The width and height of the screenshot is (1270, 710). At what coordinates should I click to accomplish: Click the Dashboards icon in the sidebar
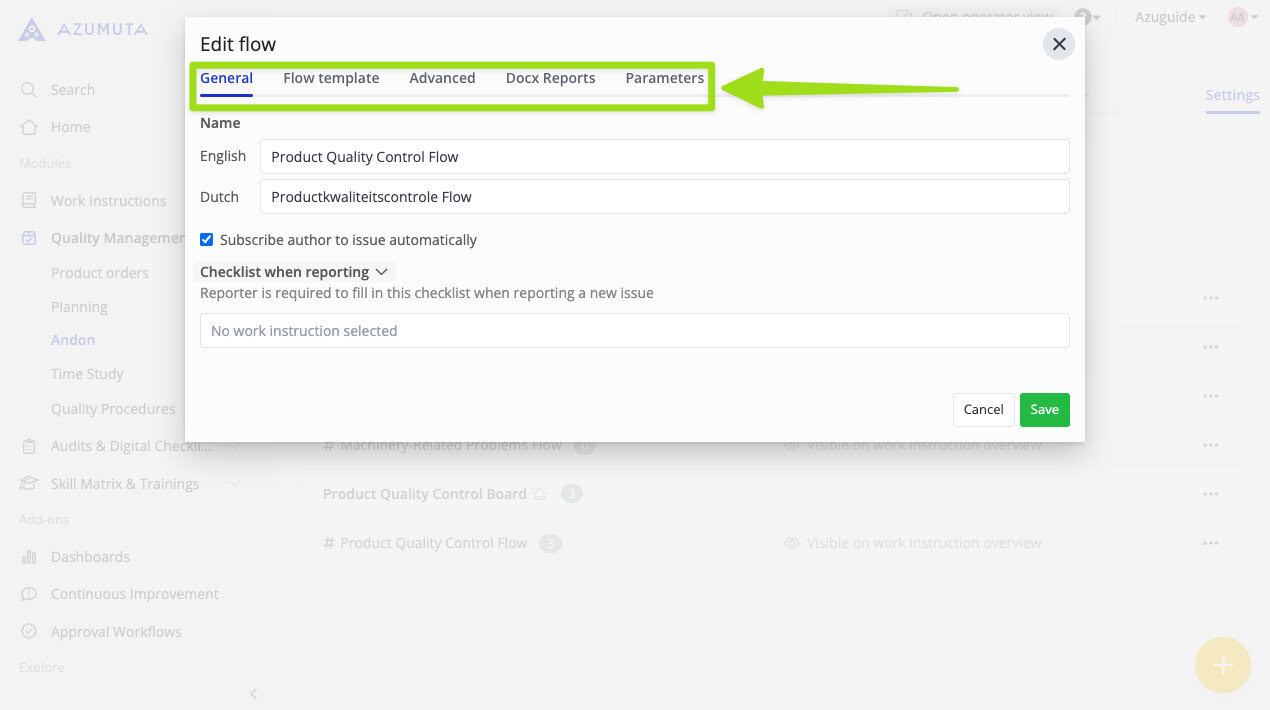pos(29,556)
